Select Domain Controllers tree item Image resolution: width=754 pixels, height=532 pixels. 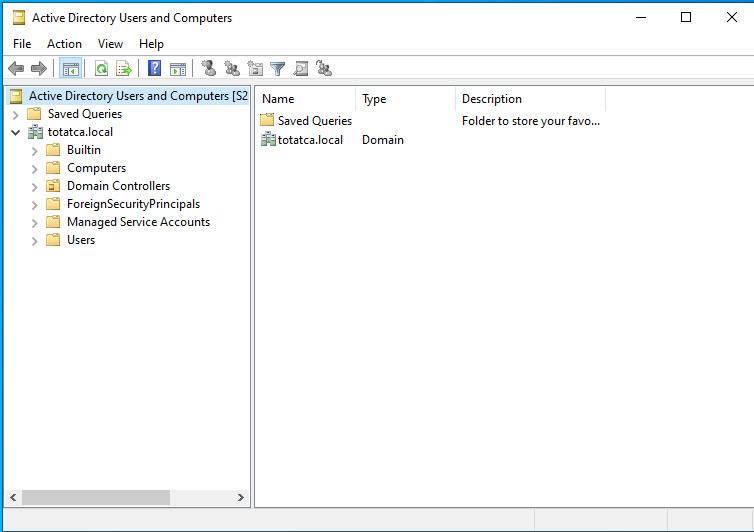tap(118, 186)
